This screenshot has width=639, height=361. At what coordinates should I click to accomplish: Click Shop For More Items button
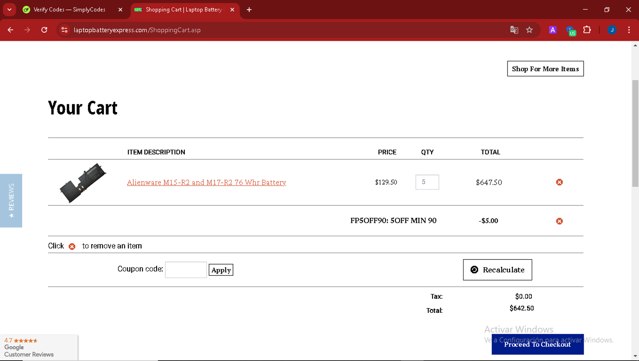click(x=545, y=68)
